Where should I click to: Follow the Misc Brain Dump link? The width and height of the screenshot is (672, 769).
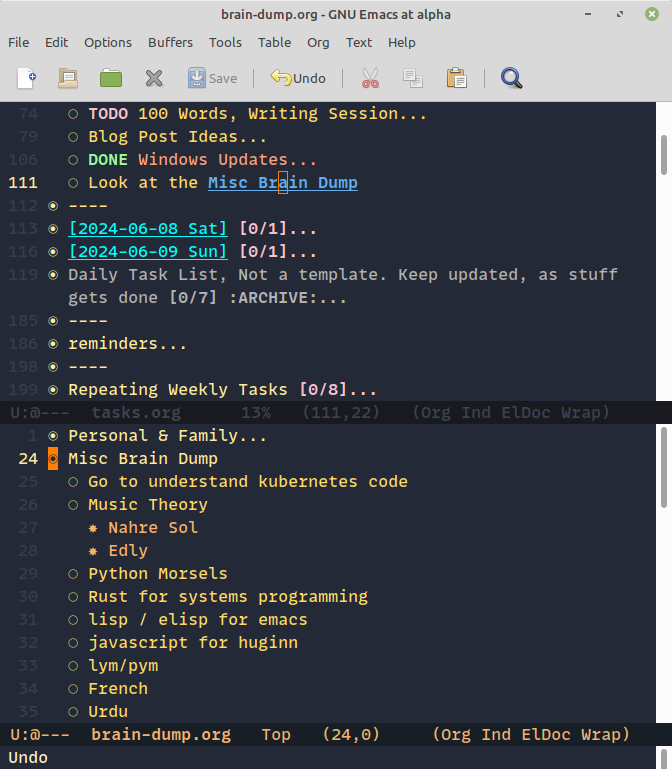283,182
